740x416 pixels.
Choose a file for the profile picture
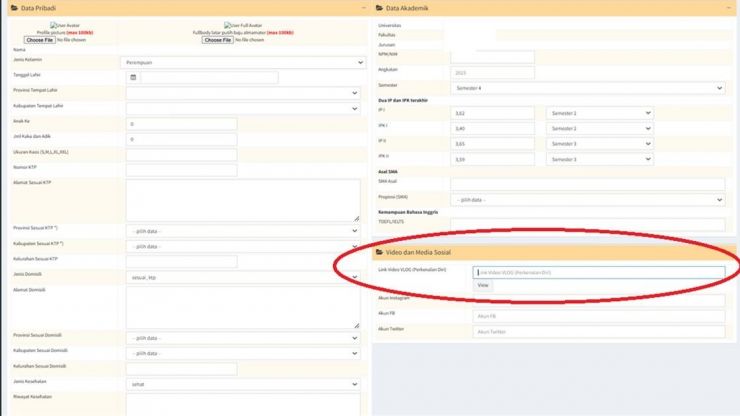(40, 40)
